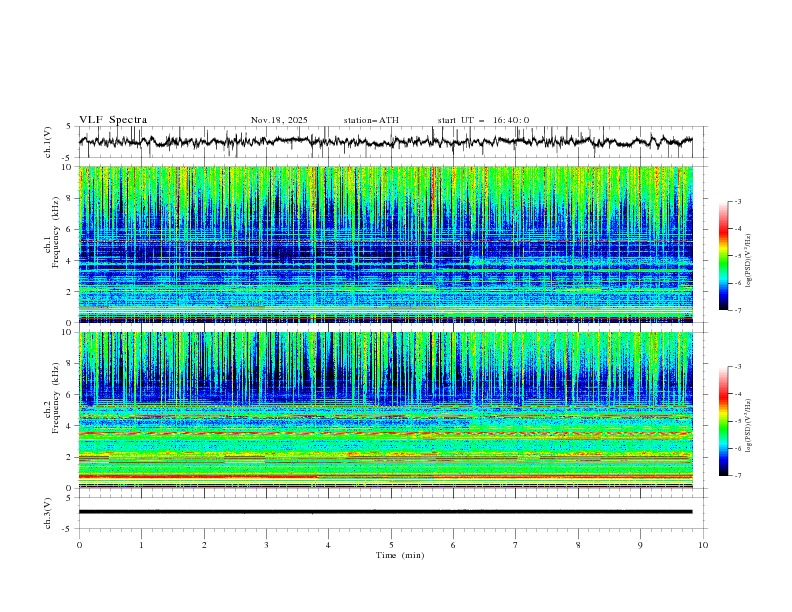
Task: Click the ch.2 spectrogram color bar
Action: pos(723,421)
